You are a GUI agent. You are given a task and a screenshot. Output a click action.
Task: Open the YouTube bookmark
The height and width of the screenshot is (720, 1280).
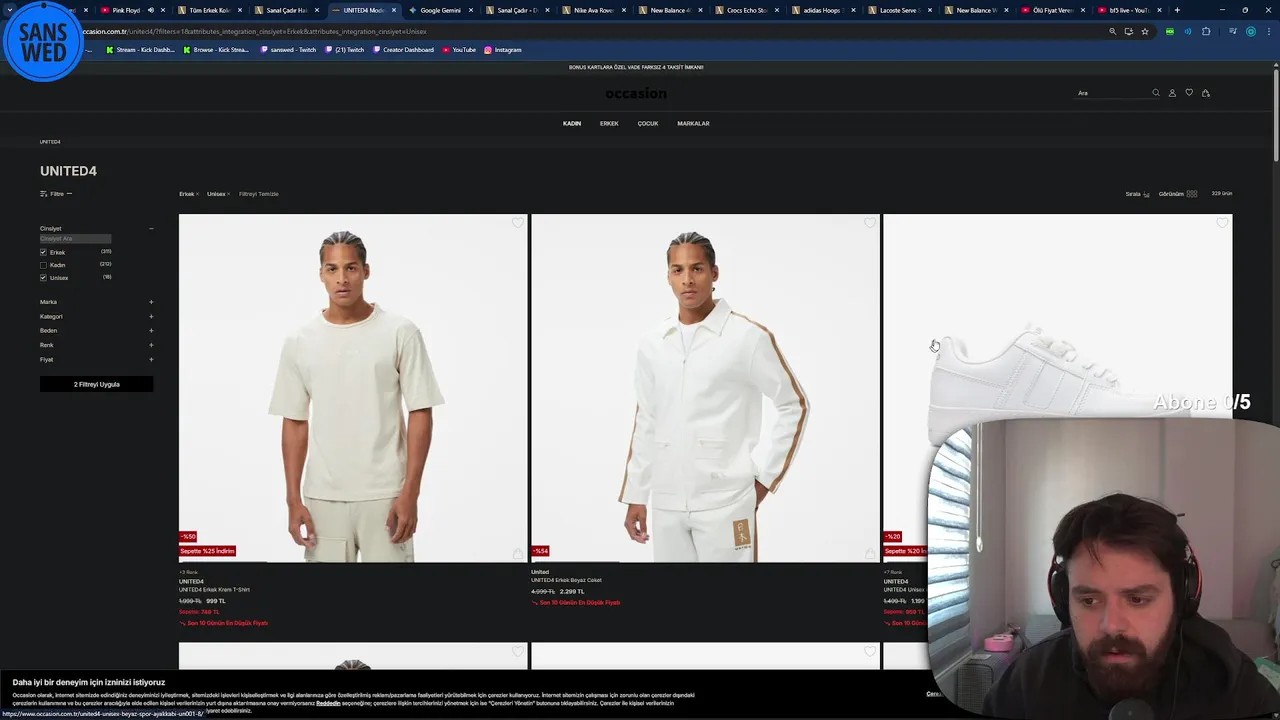point(459,50)
